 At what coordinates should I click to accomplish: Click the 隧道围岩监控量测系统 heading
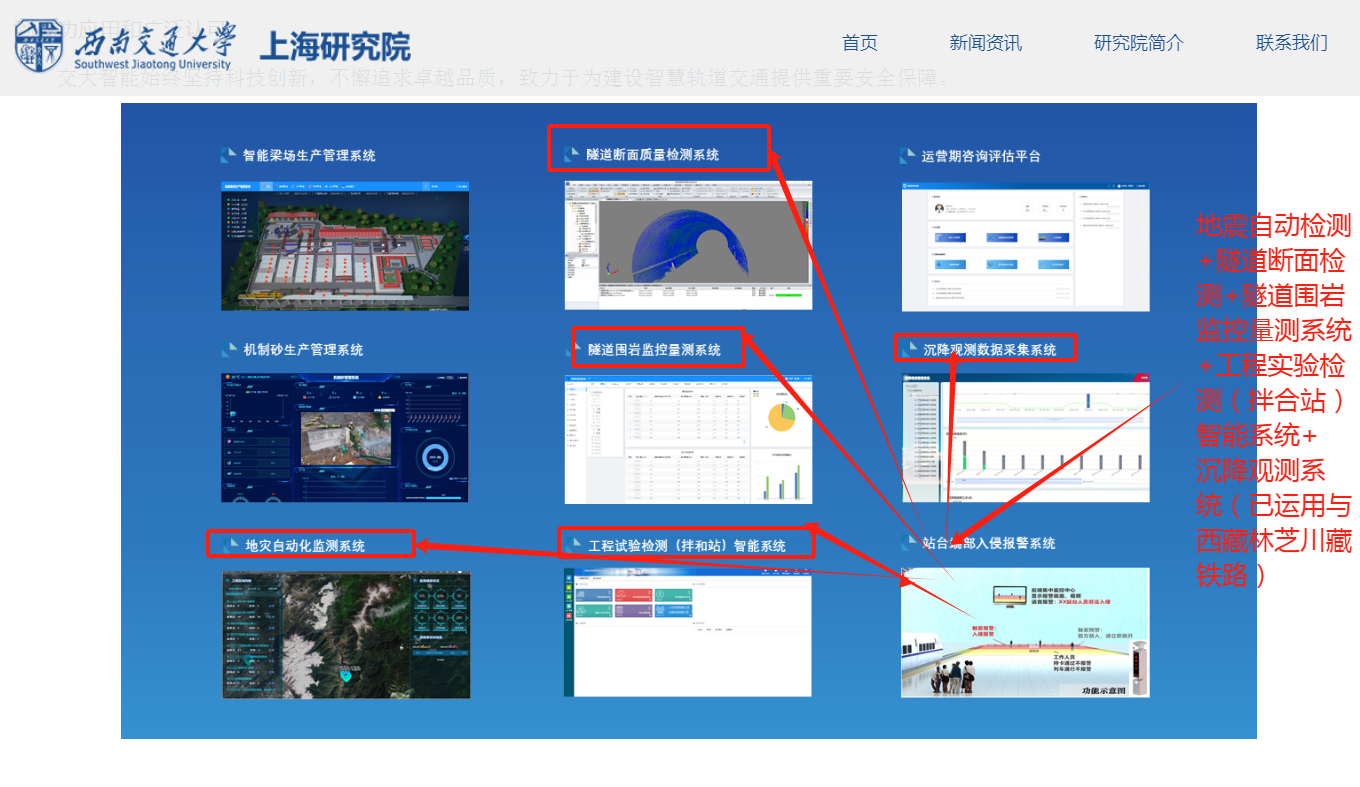pyautogui.click(x=654, y=350)
